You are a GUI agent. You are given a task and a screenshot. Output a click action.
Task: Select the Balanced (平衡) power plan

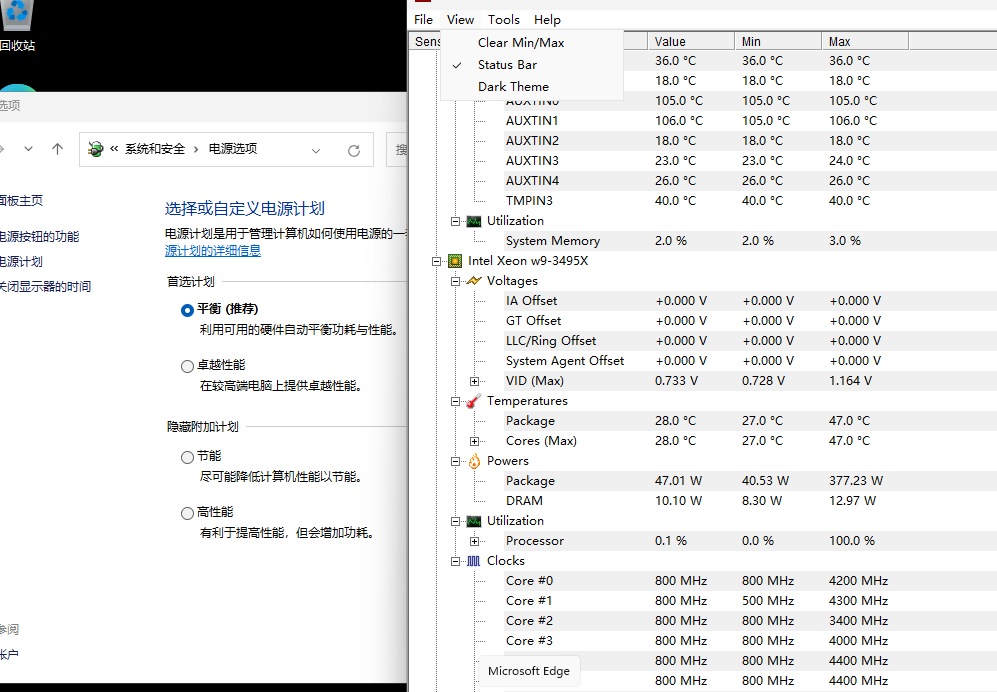click(x=187, y=310)
